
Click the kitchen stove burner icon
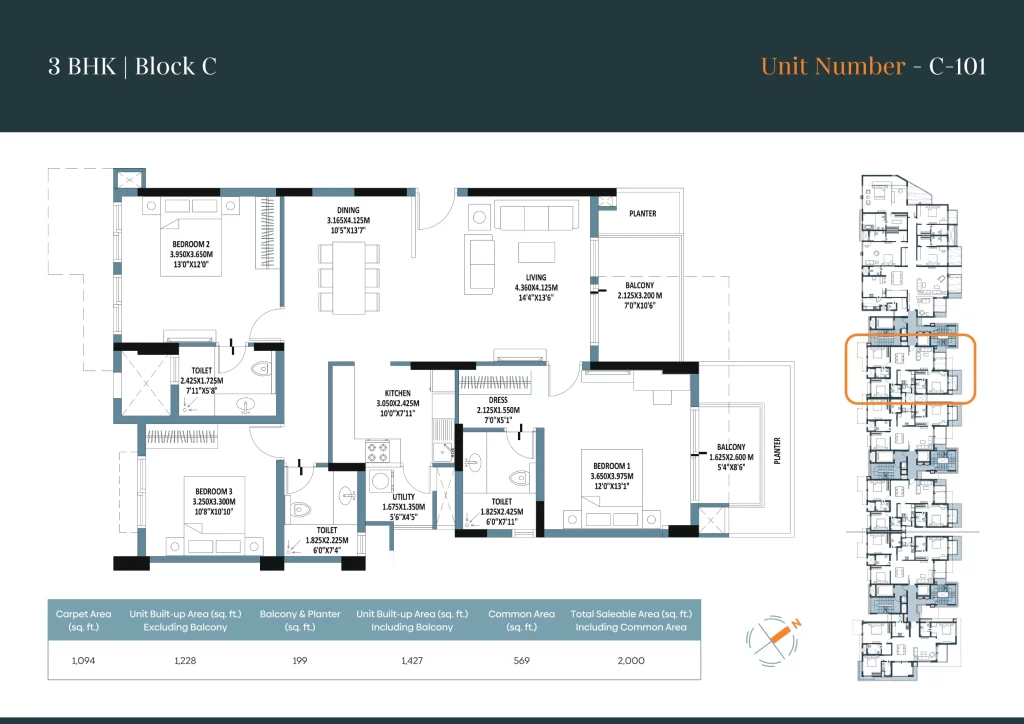(377, 451)
